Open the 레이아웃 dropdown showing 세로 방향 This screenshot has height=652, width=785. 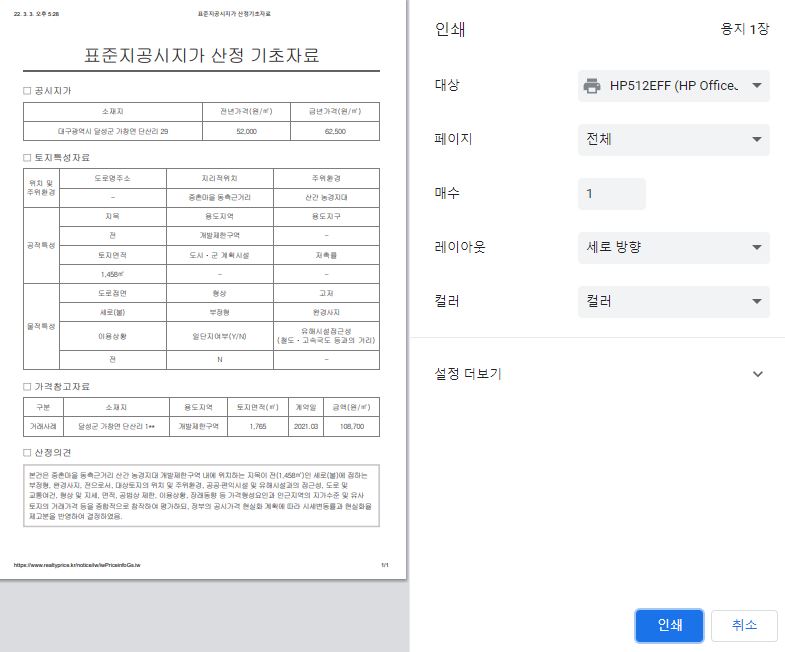click(673, 247)
